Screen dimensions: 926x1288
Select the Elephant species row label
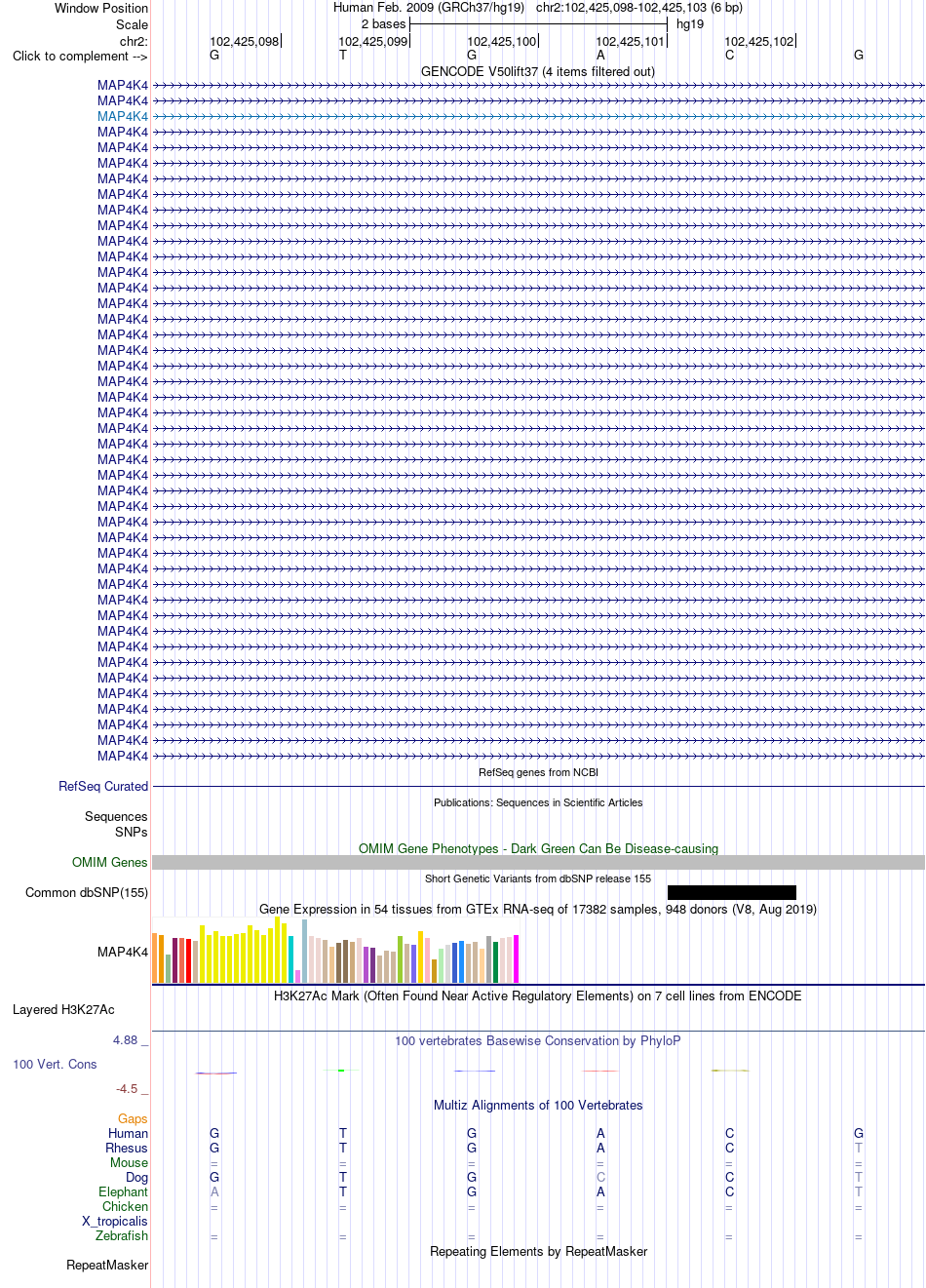click(x=123, y=1191)
